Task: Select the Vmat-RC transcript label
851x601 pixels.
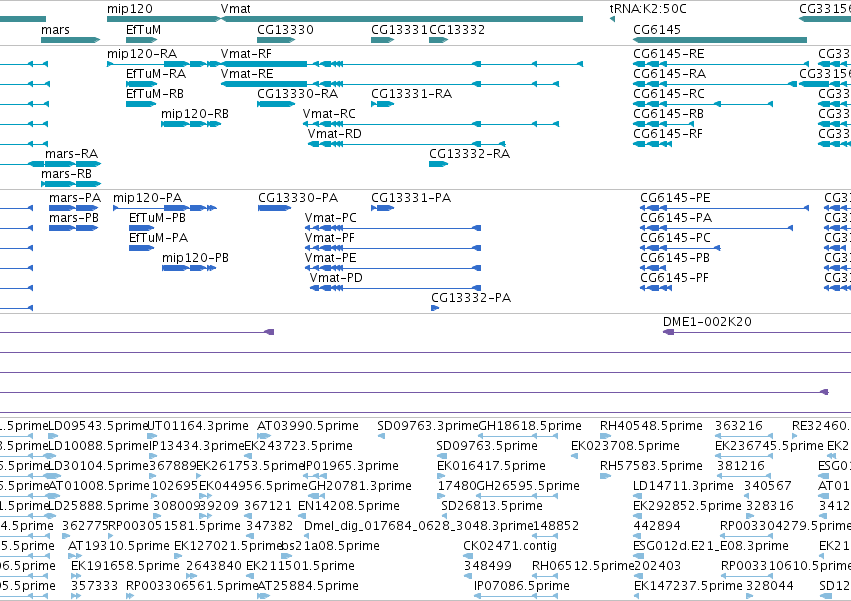Action: click(329, 113)
